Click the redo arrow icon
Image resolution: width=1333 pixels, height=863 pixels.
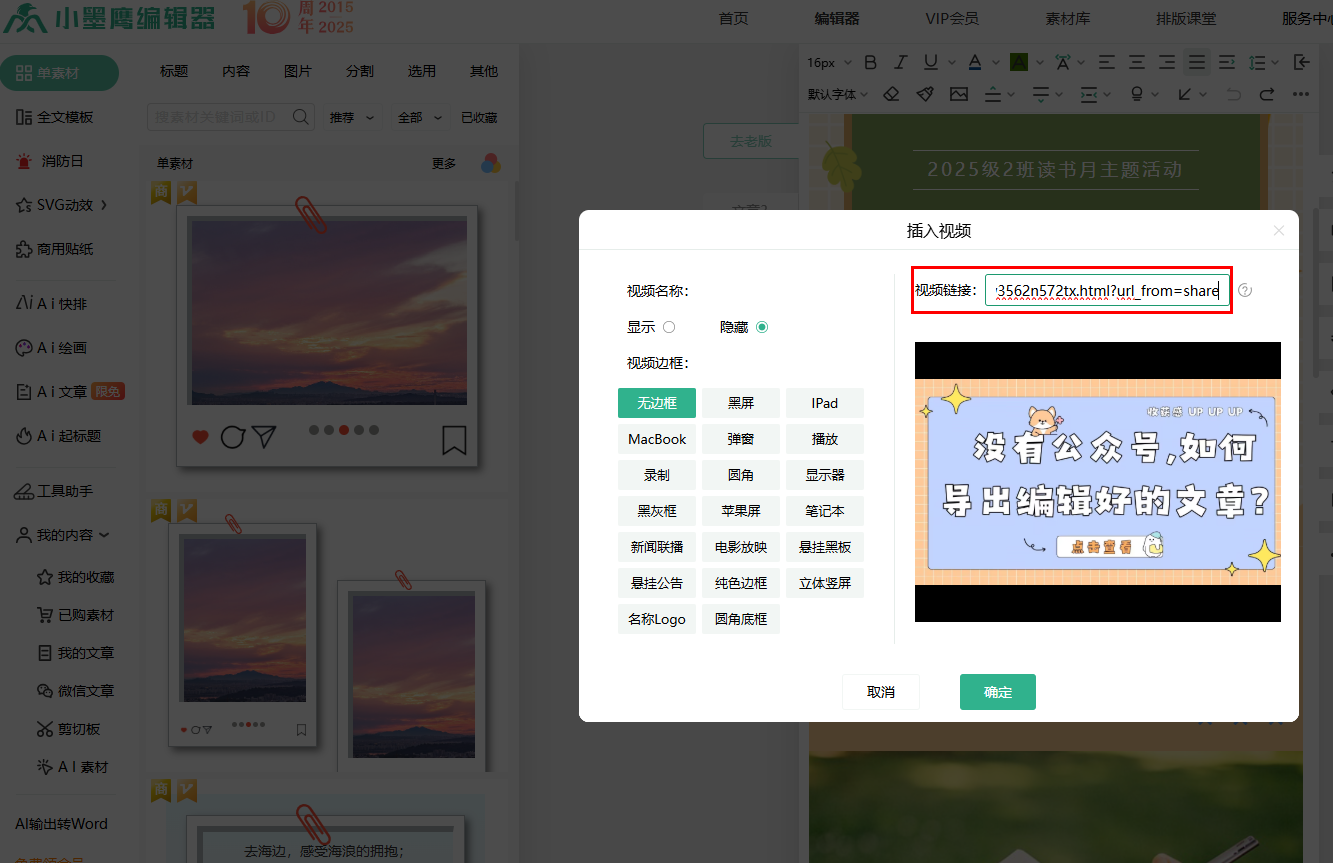(1267, 94)
